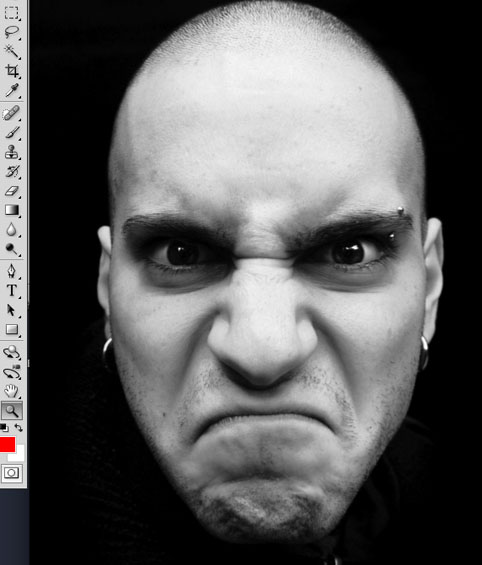The height and width of the screenshot is (565, 482).
Task: Pick the Eyedropper tool
Action: 12,90
